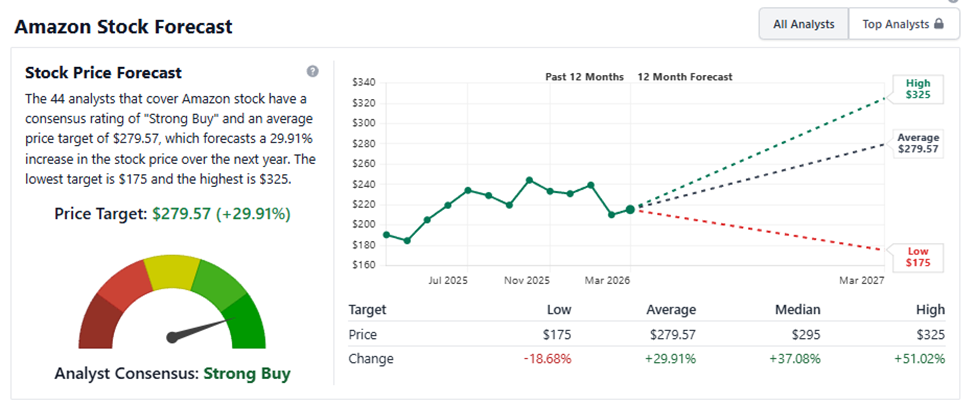Click the -18.68% low change value
This screenshot has height=405, width=975.
click(x=548, y=358)
